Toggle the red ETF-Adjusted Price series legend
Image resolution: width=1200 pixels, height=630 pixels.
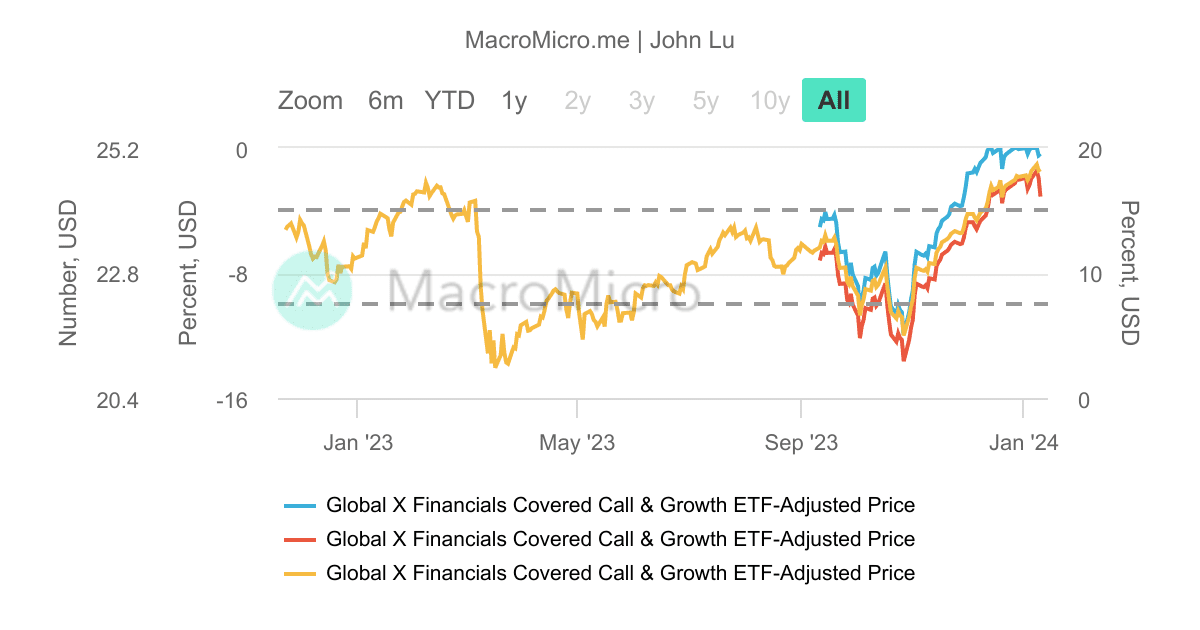(619, 539)
